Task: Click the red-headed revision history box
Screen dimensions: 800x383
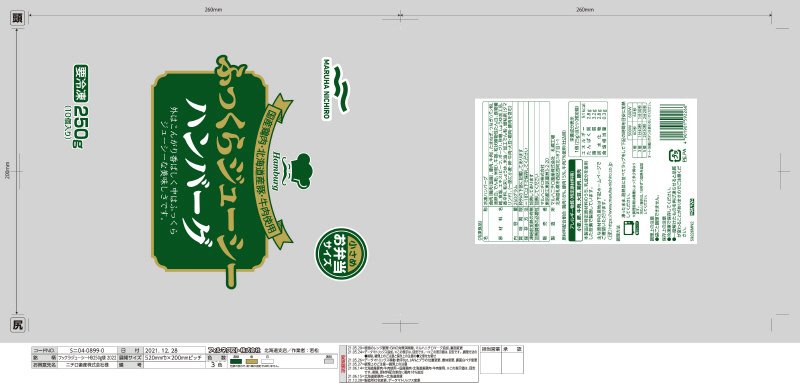Action: pyautogui.click(x=409, y=363)
